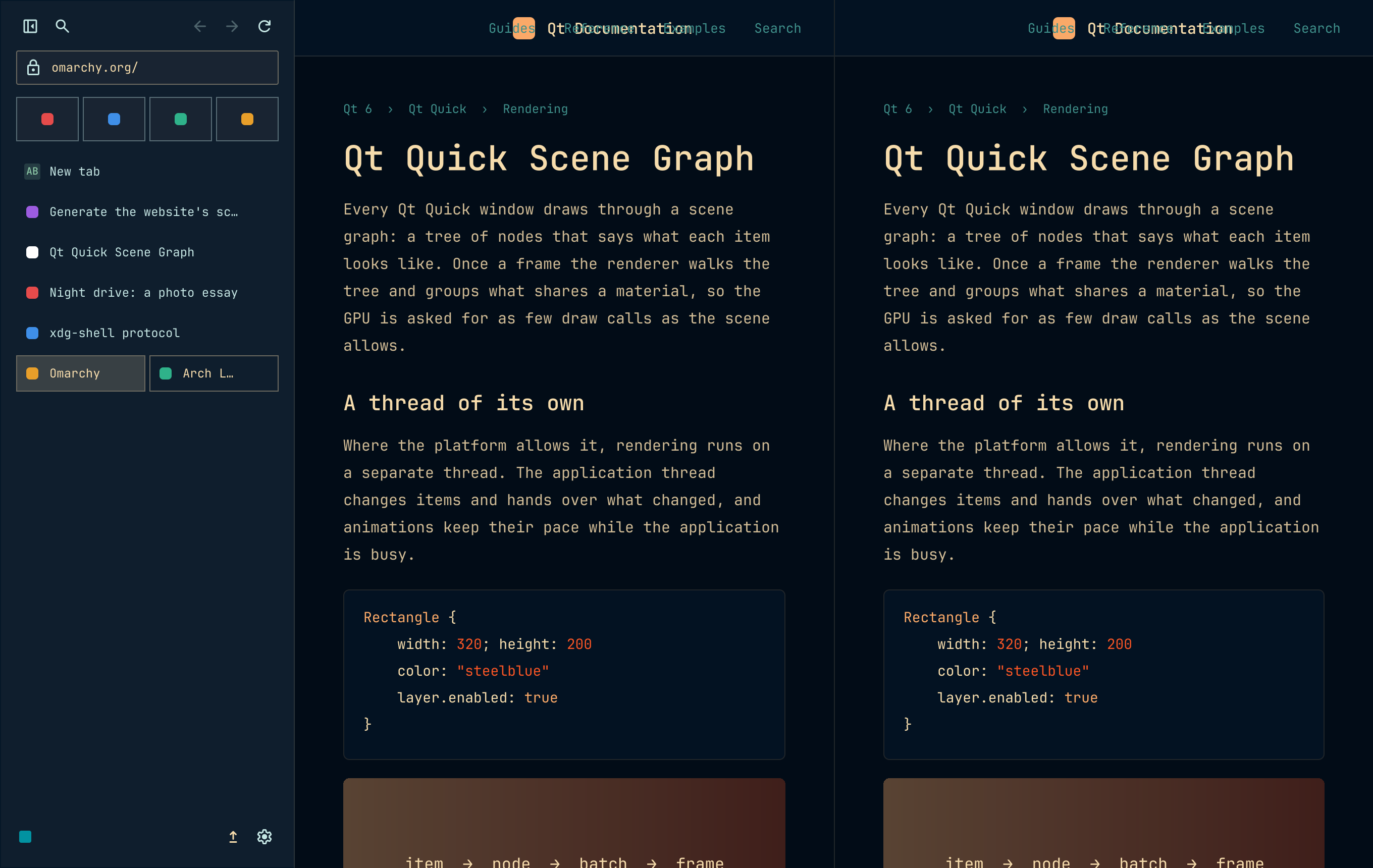1373x868 pixels.
Task: Click the item→node→batch→frame diagram in the right pane
Action: [x=1103, y=824]
